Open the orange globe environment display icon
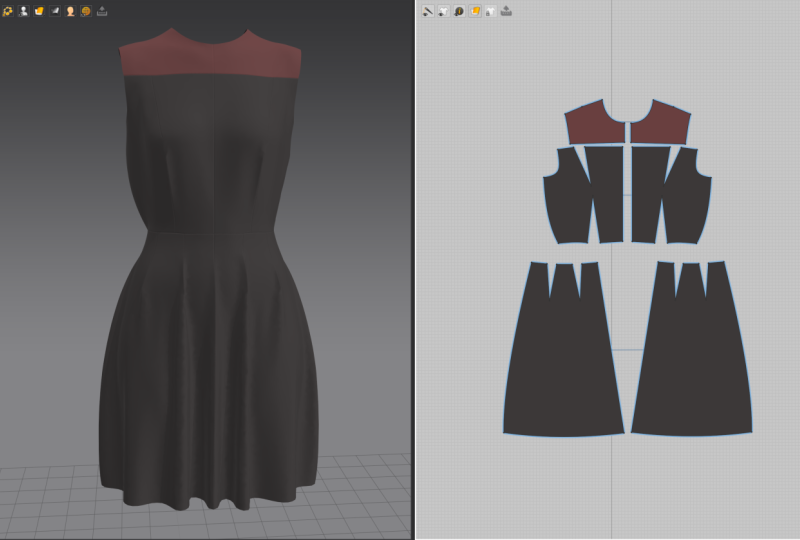This screenshot has width=800, height=540. coord(86,11)
